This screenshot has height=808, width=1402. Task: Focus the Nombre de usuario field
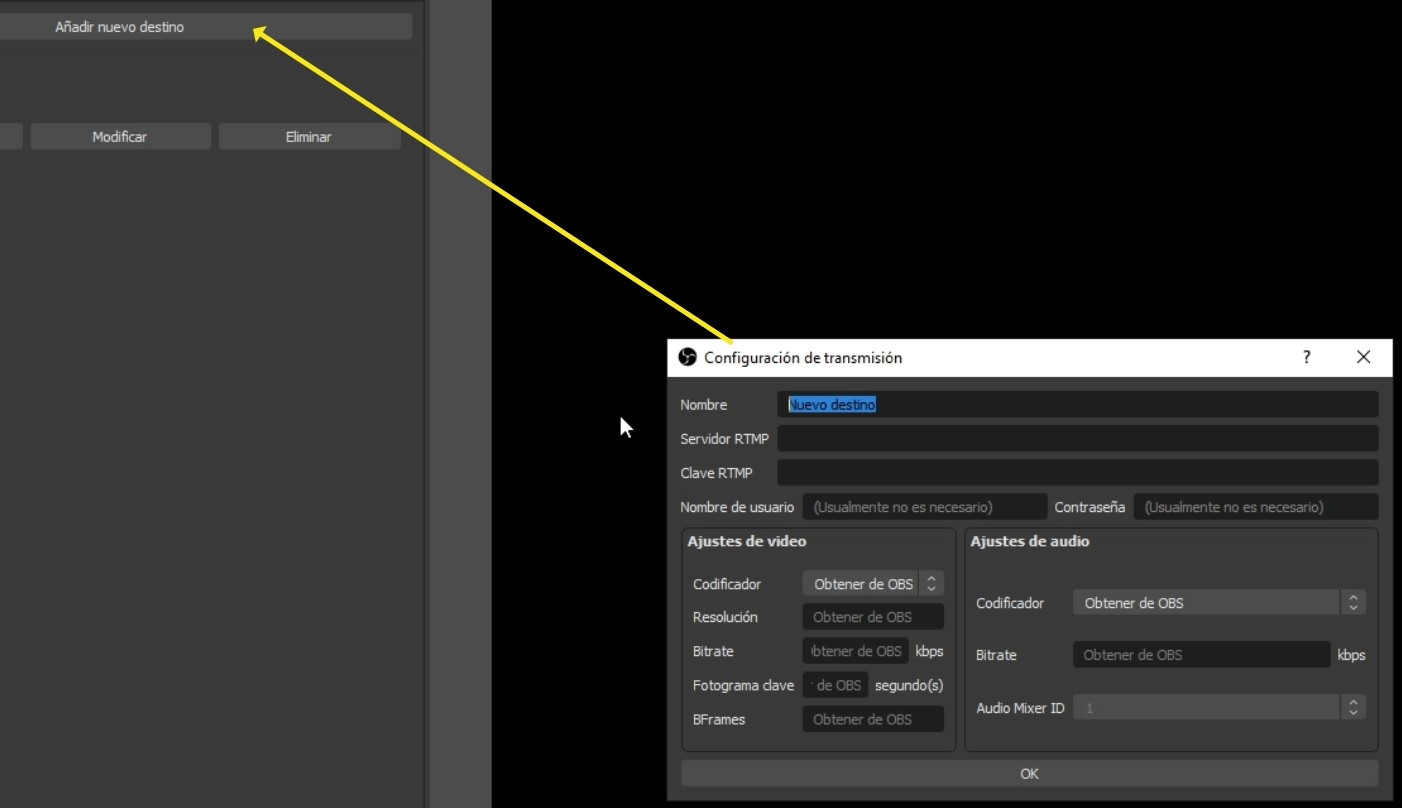[923, 506]
